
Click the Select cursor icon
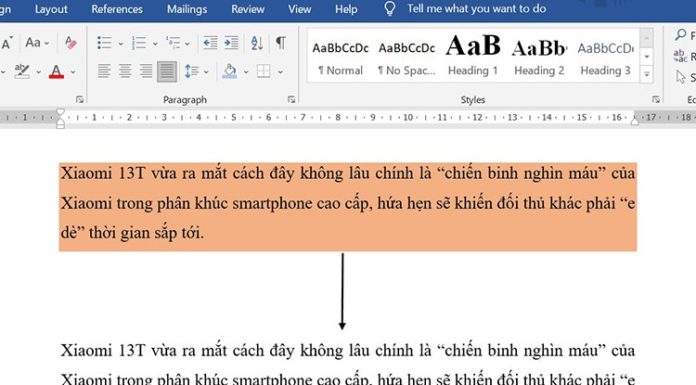pos(680,77)
